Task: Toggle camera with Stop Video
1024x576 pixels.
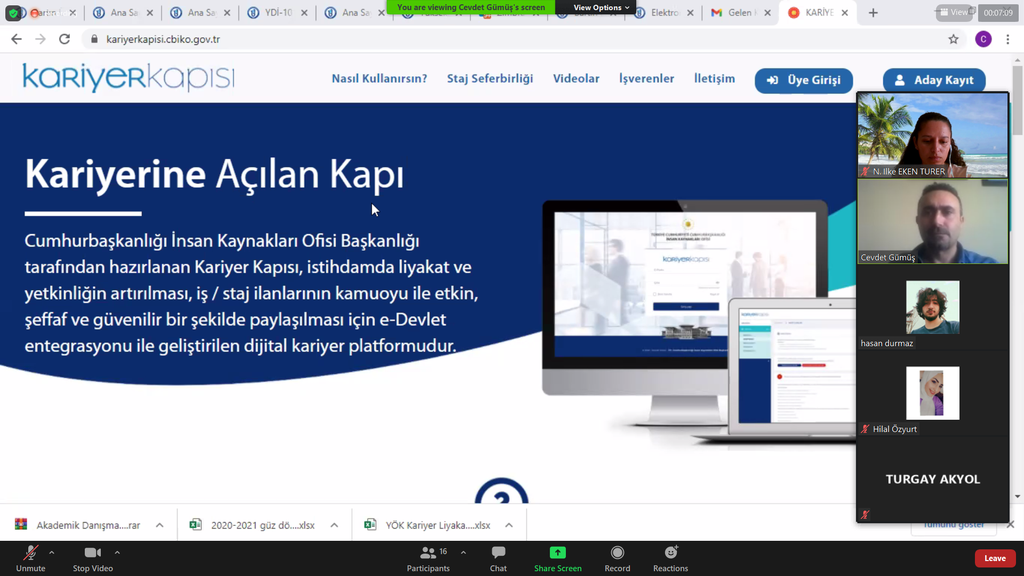Action: (x=93, y=559)
